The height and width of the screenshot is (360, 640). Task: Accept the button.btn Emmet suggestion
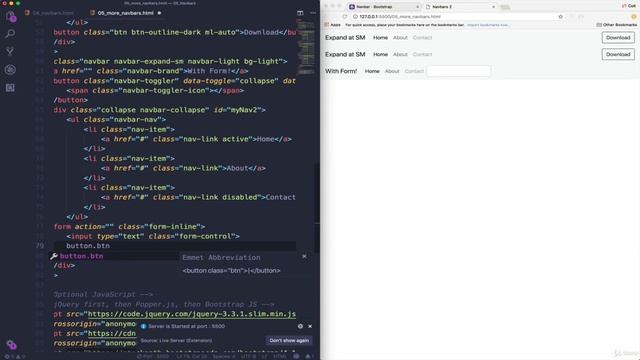coord(81,256)
